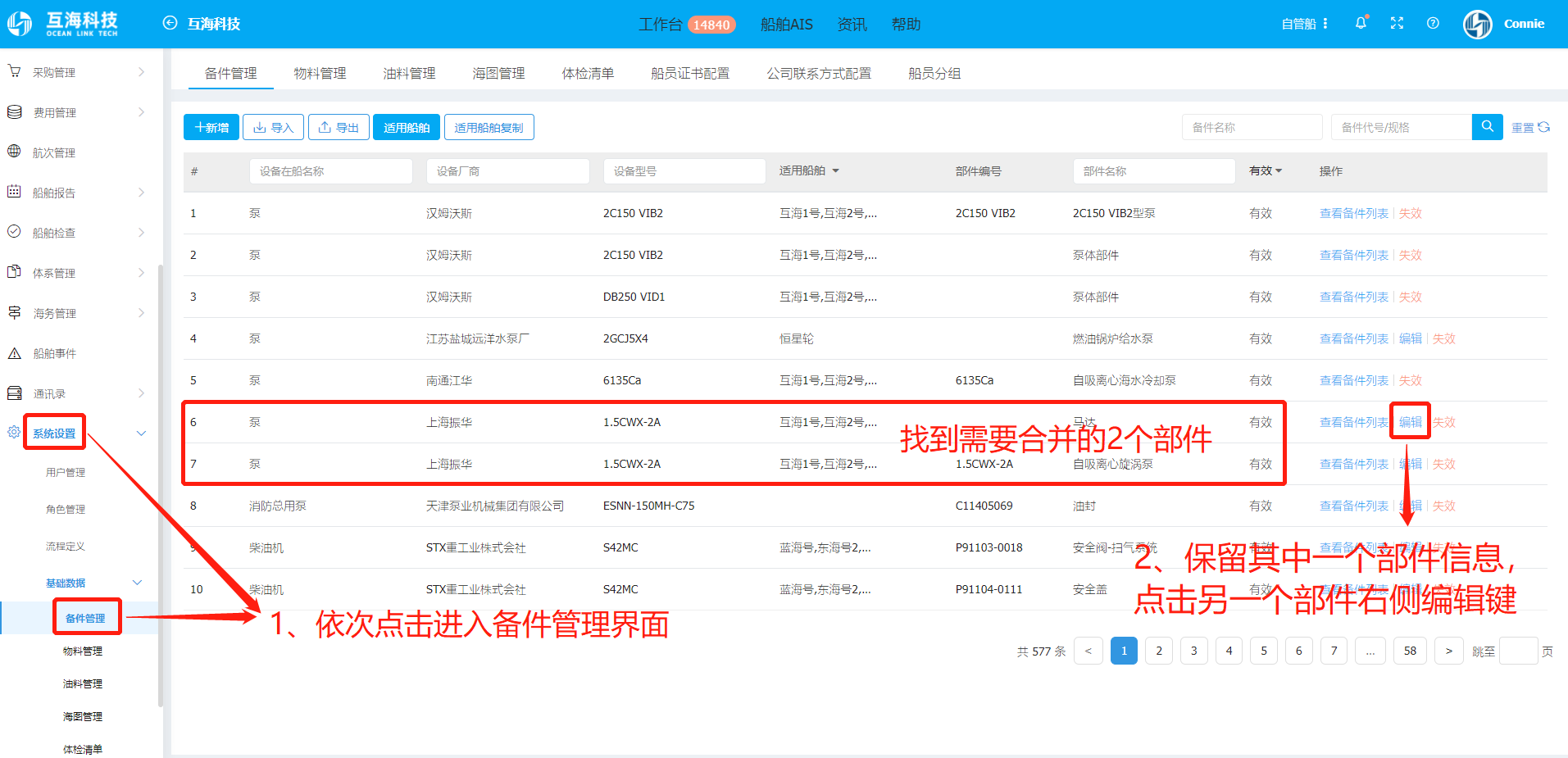Go to last page 58
Screen dimensions: 1568x758
pos(1410,651)
